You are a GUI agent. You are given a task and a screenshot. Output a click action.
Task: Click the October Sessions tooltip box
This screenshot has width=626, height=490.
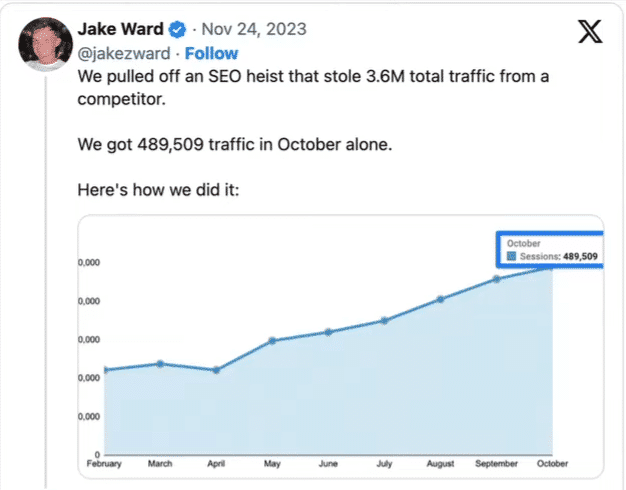[551, 250]
